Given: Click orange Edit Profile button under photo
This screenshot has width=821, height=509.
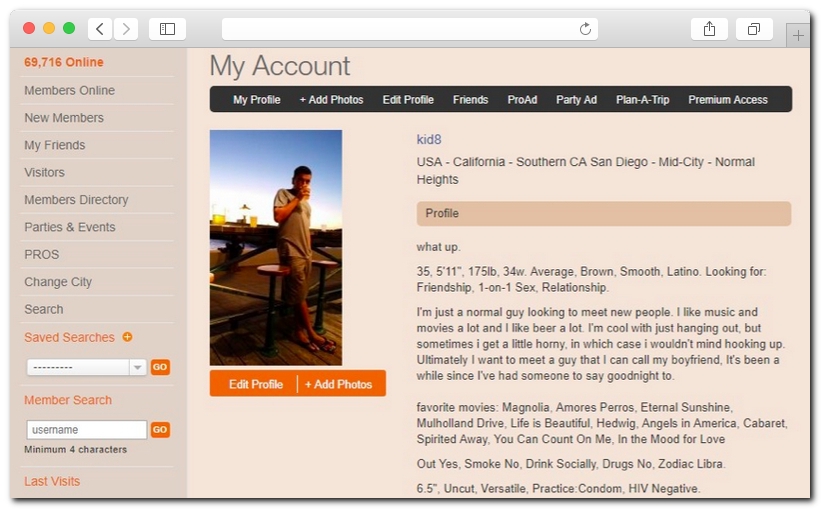Looking at the screenshot, I should click(x=255, y=384).
